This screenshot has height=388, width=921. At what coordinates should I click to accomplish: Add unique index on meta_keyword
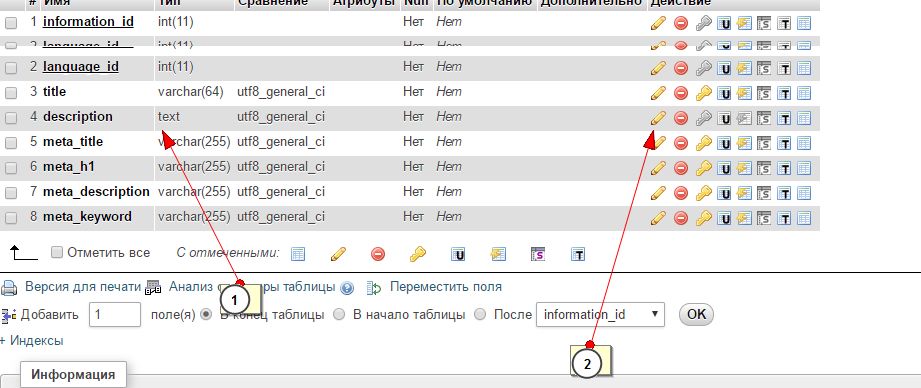point(725,218)
